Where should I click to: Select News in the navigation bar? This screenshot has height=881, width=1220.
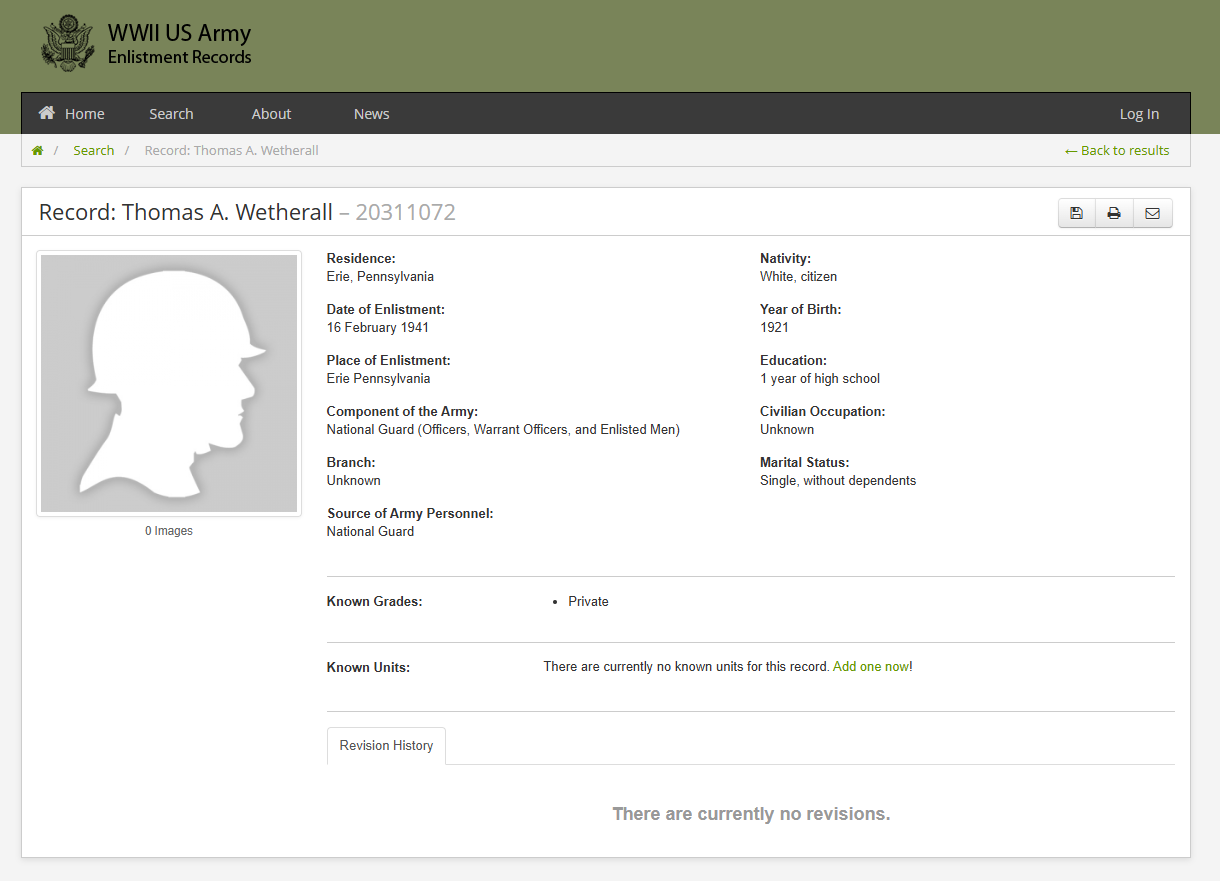coord(371,114)
